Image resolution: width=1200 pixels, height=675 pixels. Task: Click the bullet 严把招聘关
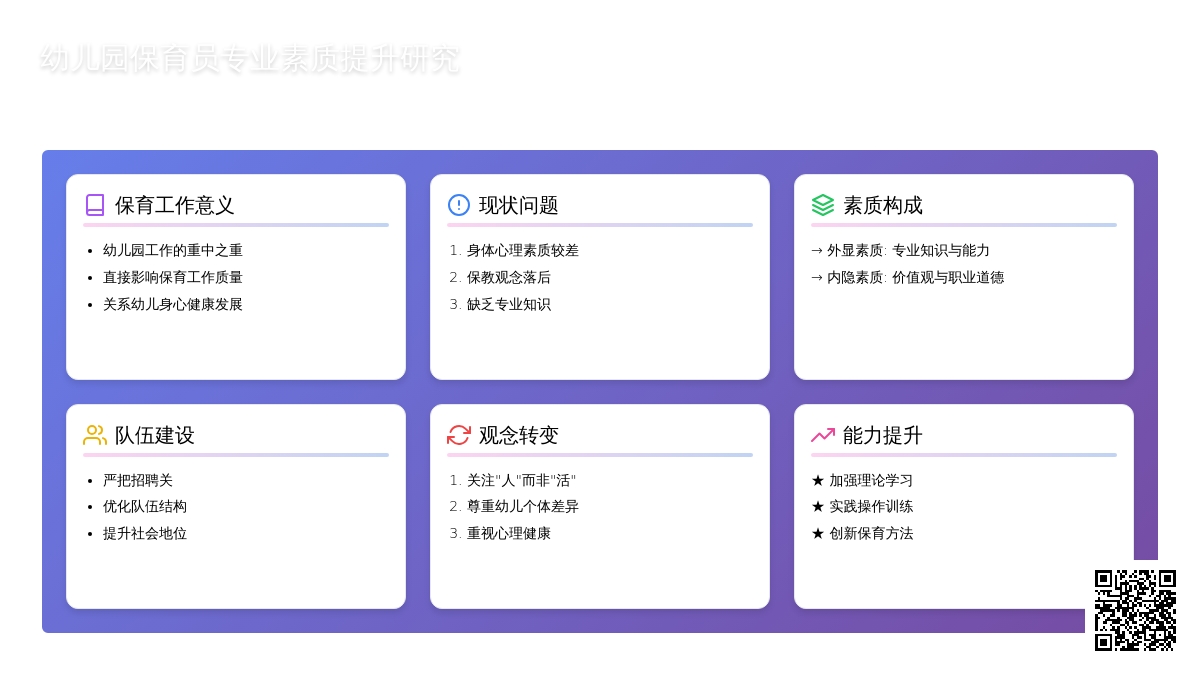pyautogui.click(x=138, y=480)
